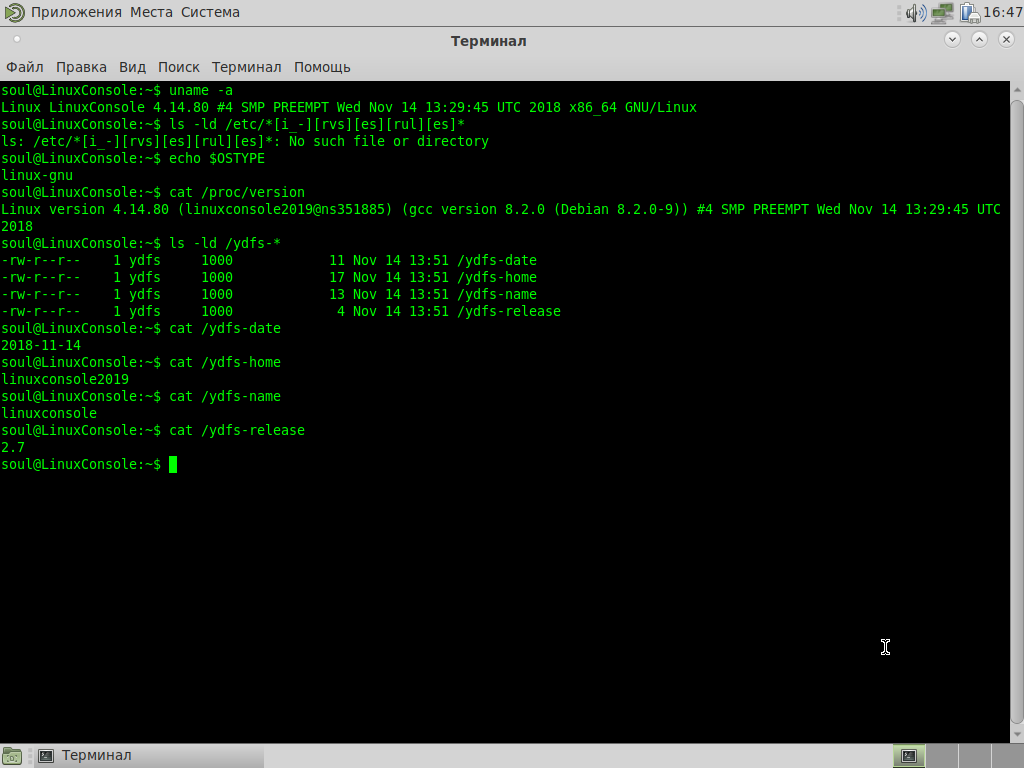Screen dimensions: 1024x768
Task: Open the Система menu
Action: point(210,12)
